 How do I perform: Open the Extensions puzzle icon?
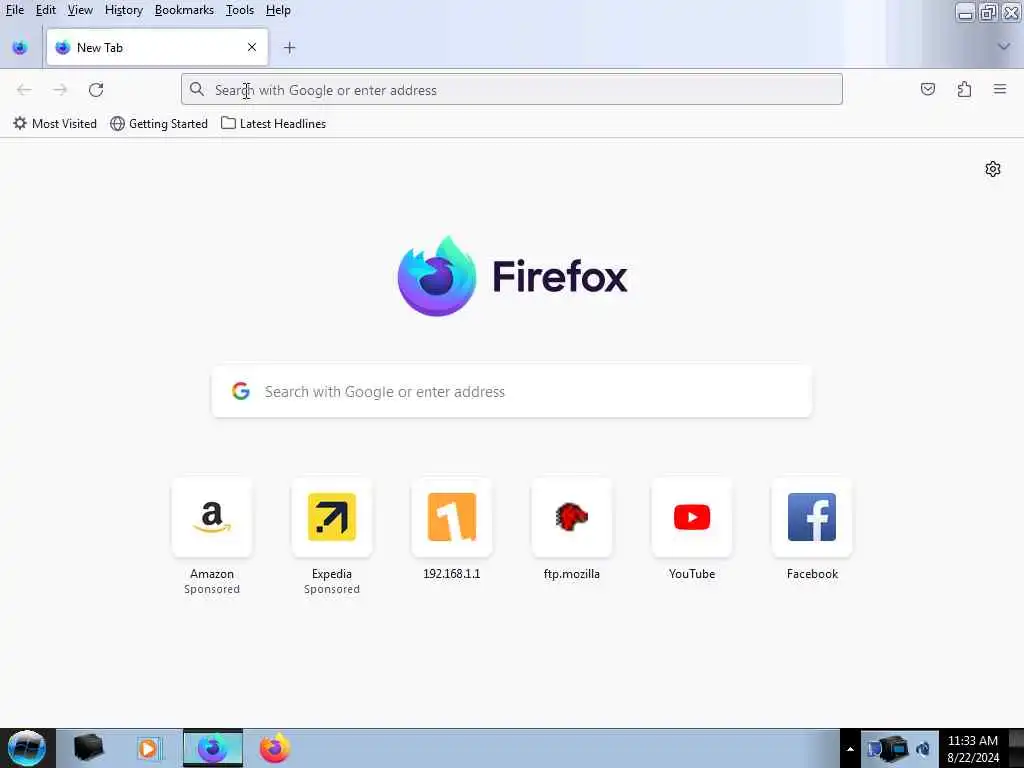pos(964,89)
